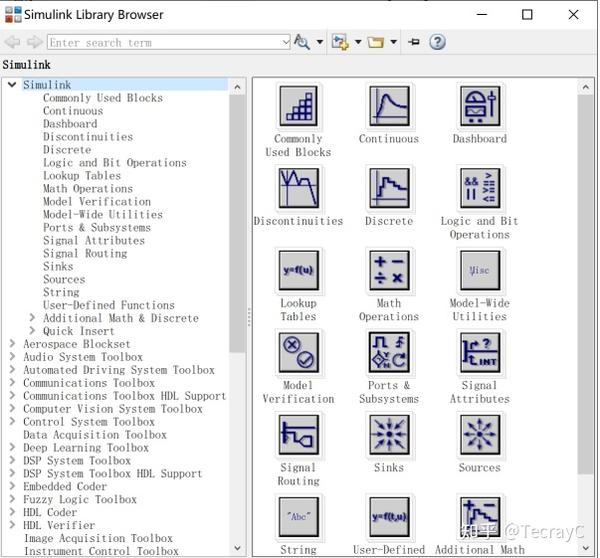Select Sources in the library tree
Viewport: 600px width, 558px height.
coord(64,279)
